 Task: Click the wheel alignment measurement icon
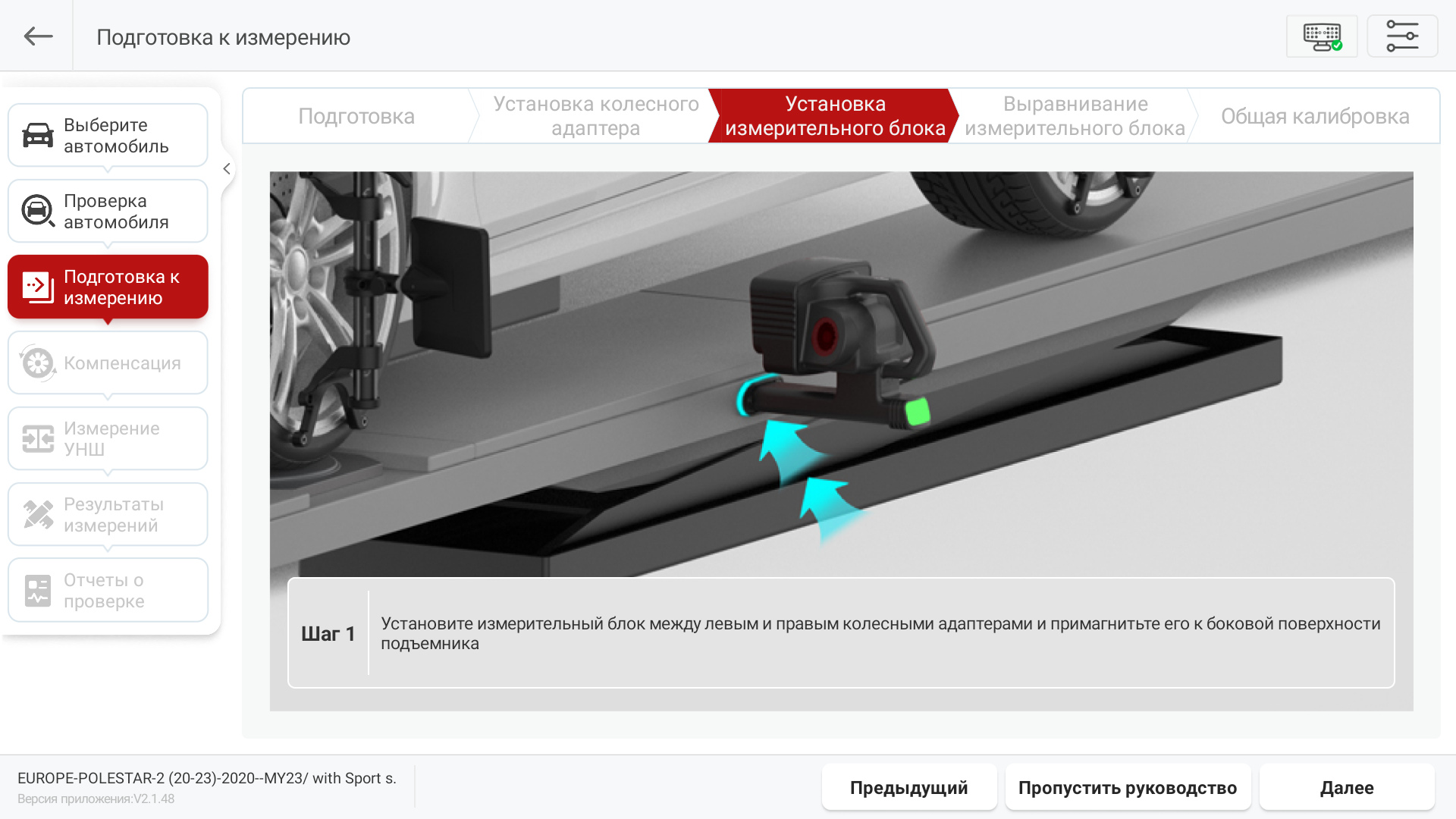[37, 439]
